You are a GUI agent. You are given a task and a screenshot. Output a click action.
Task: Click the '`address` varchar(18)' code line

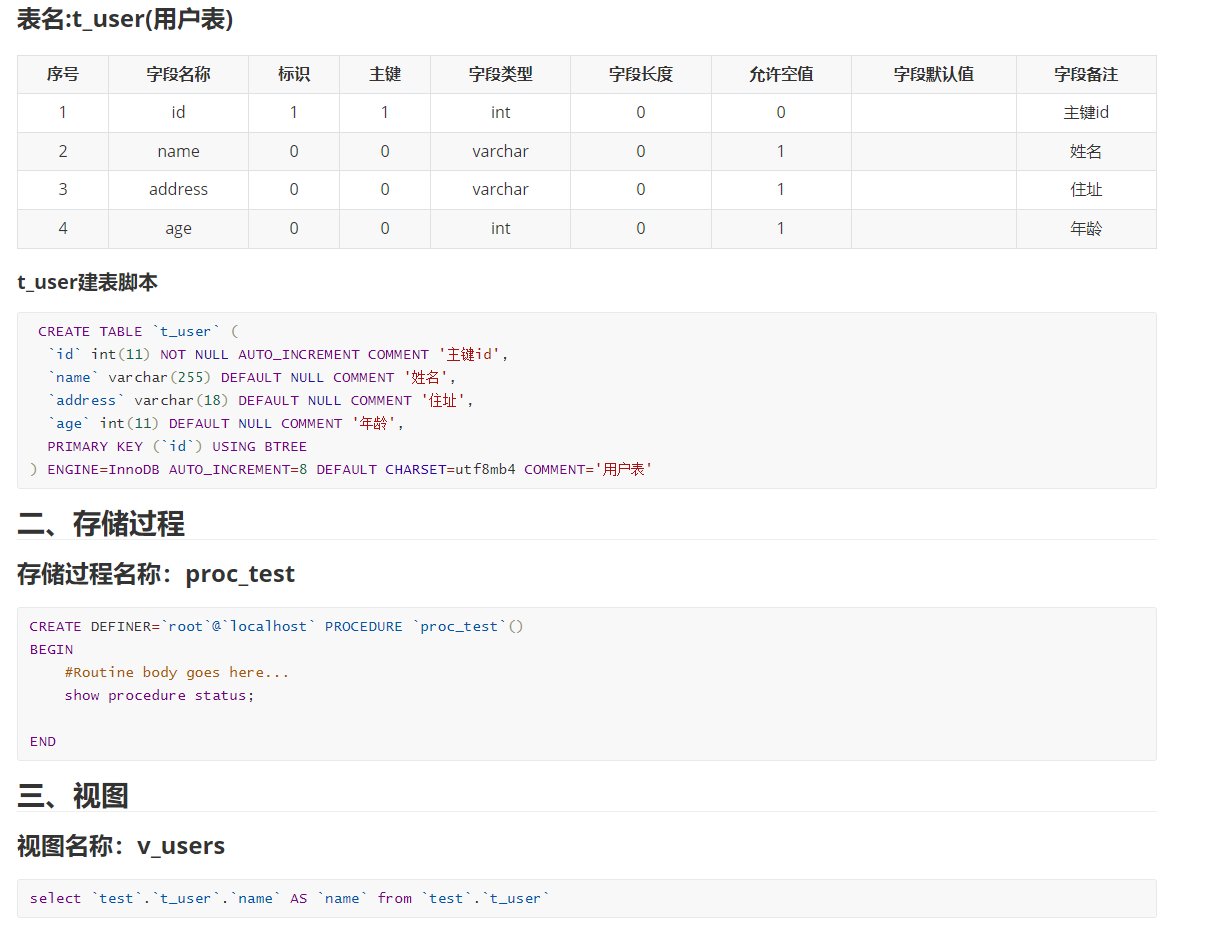coord(260,400)
